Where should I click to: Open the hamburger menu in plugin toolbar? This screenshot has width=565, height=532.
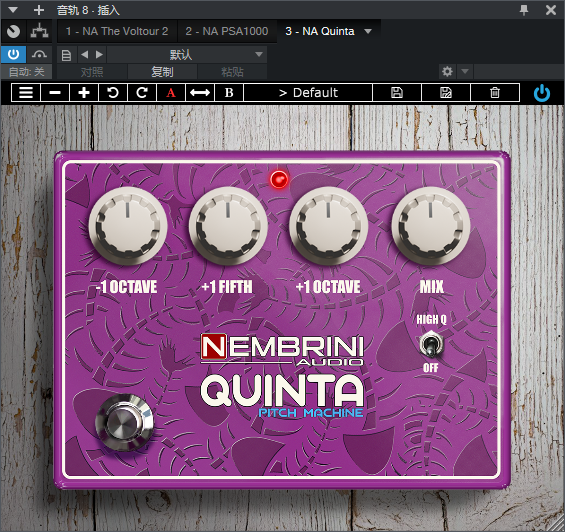[26, 93]
